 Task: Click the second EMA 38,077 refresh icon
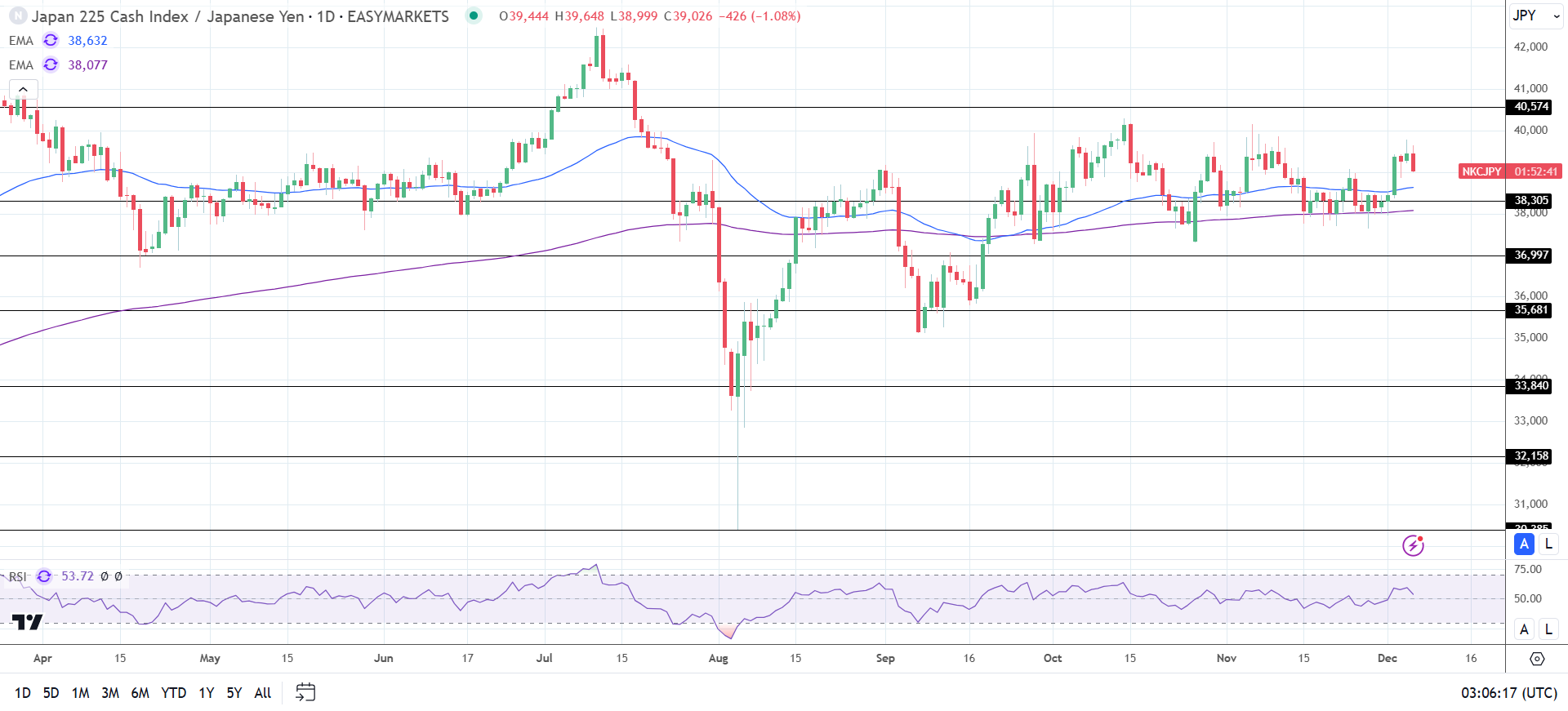pyautogui.click(x=51, y=64)
